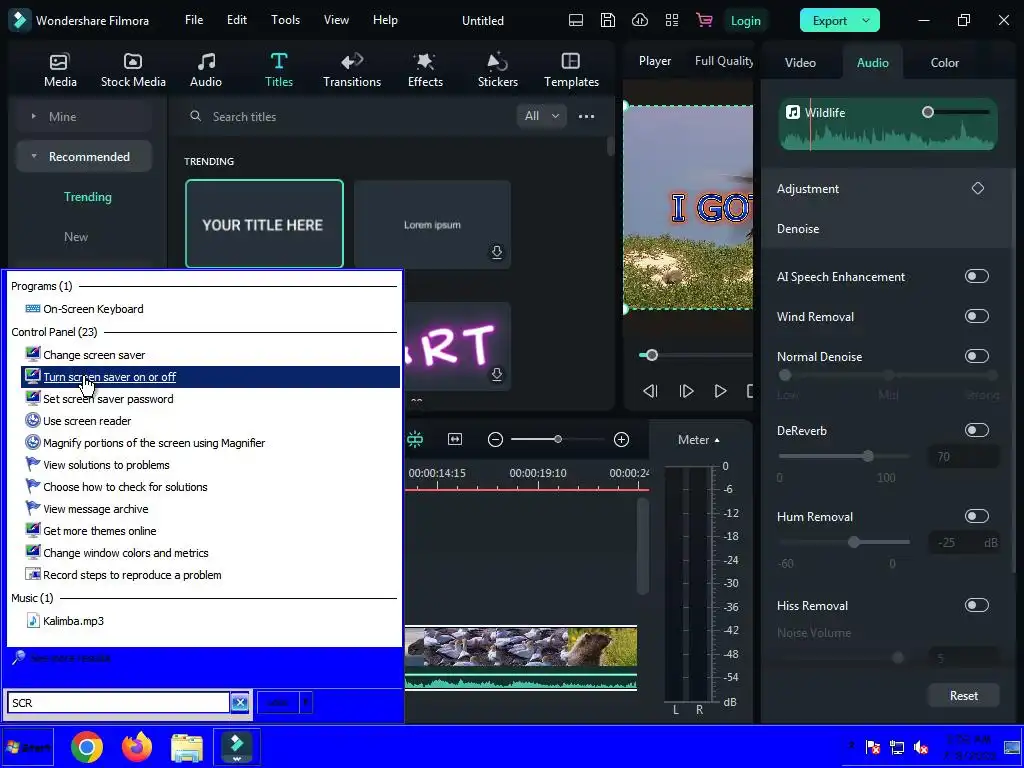Open Kalimba.mp3 from search results
This screenshot has height=768, width=1024.
pyautogui.click(x=73, y=620)
